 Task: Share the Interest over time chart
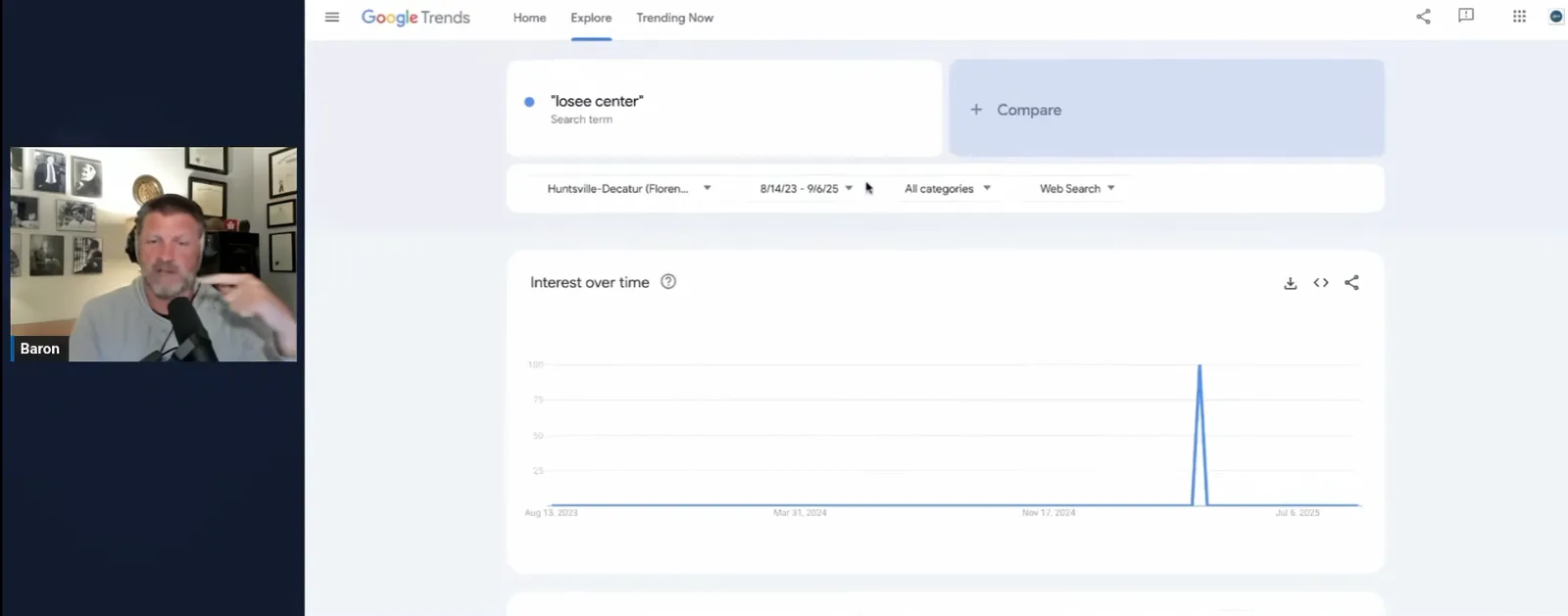1351,283
